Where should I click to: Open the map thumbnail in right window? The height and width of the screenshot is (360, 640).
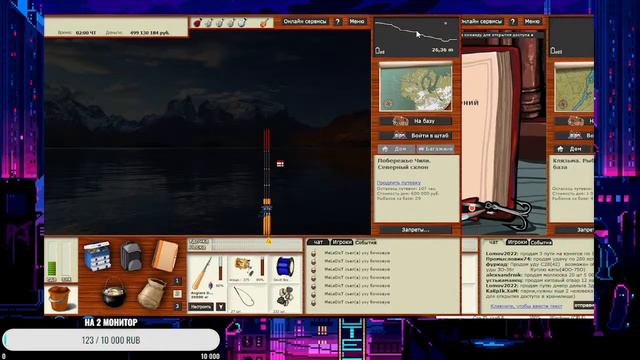[574, 87]
